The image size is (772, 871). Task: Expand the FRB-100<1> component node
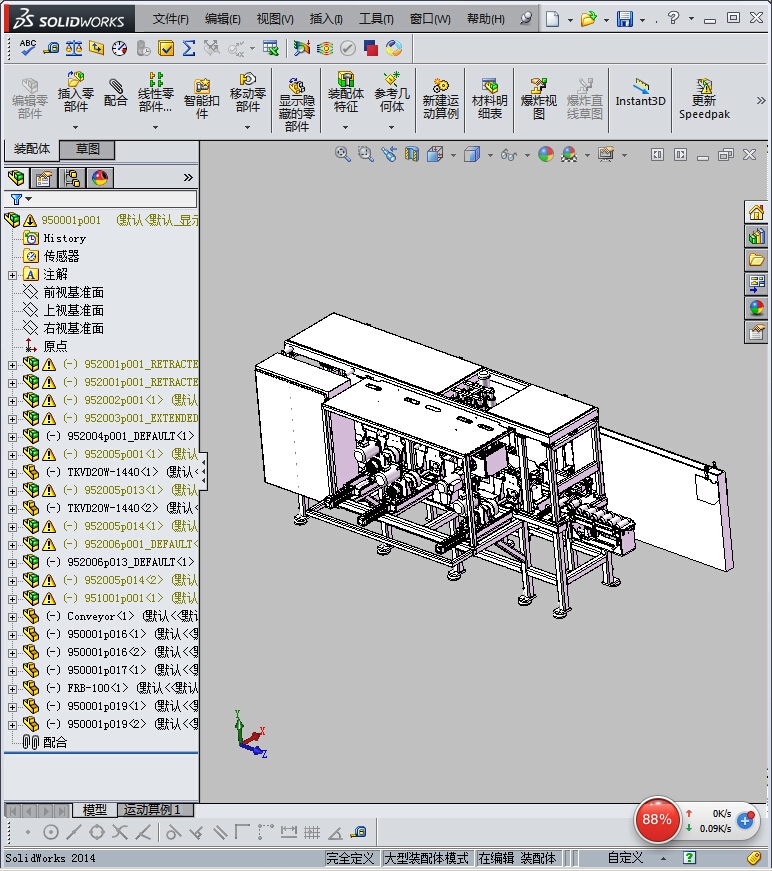(x=12, y=689)
